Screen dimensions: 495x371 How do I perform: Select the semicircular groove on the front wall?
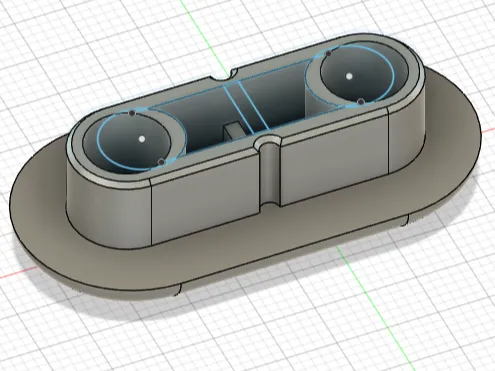click(269, 173)
